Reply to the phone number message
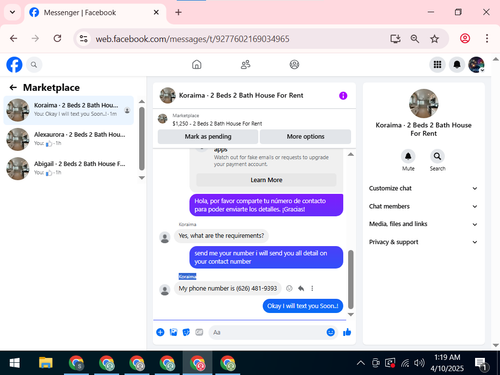 (301, 288)
